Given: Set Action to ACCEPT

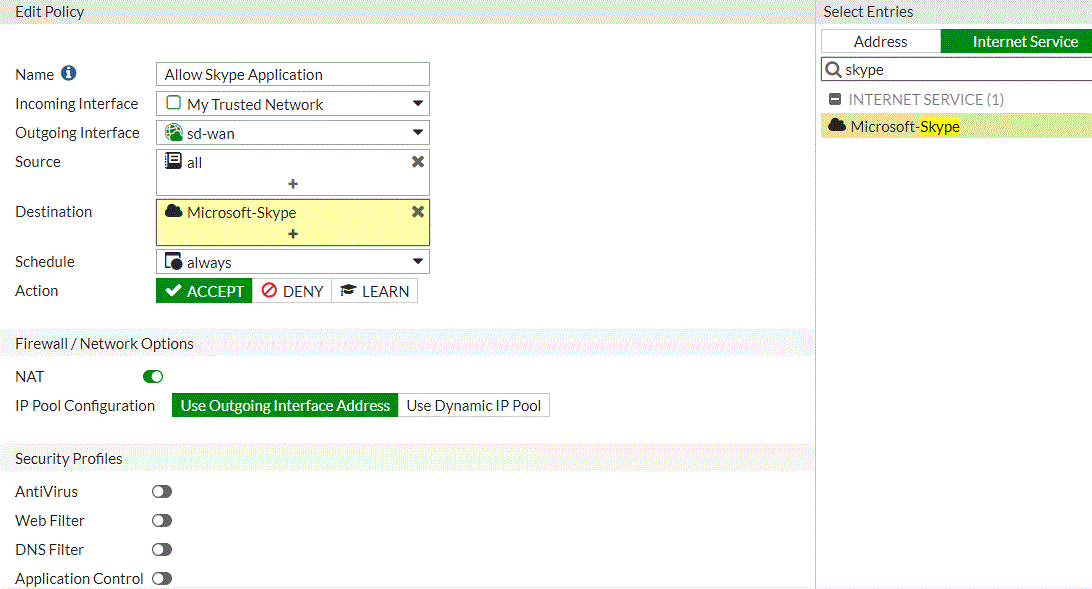Looking at the screenshot, I should pyautogui.click(x=204, y=291).
